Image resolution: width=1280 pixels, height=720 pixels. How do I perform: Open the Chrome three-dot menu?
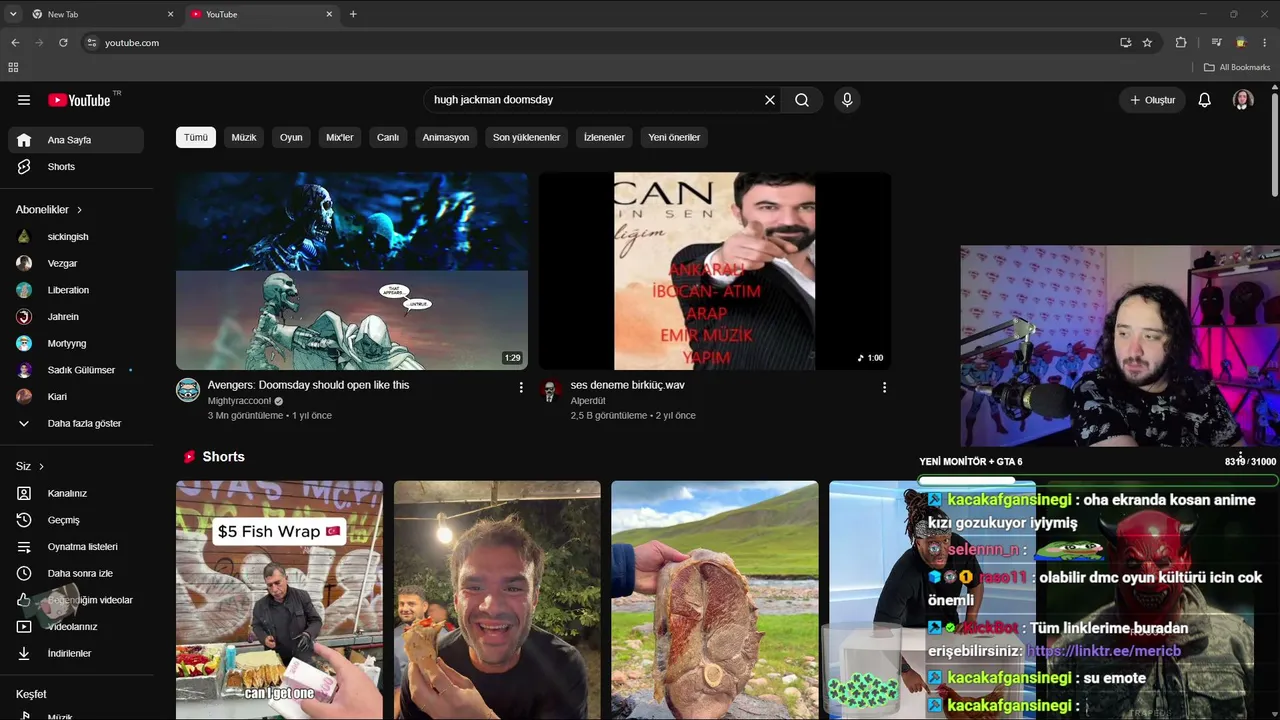tap(1265, 43)
